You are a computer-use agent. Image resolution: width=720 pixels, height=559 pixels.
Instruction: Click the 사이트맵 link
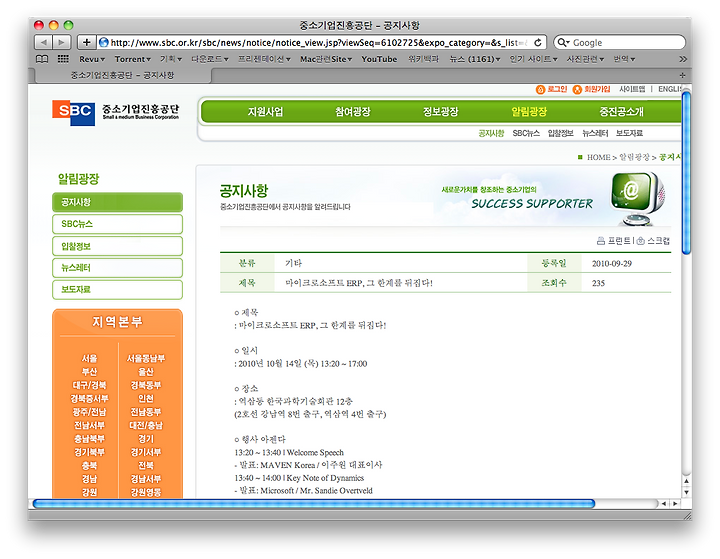point(632,89)
